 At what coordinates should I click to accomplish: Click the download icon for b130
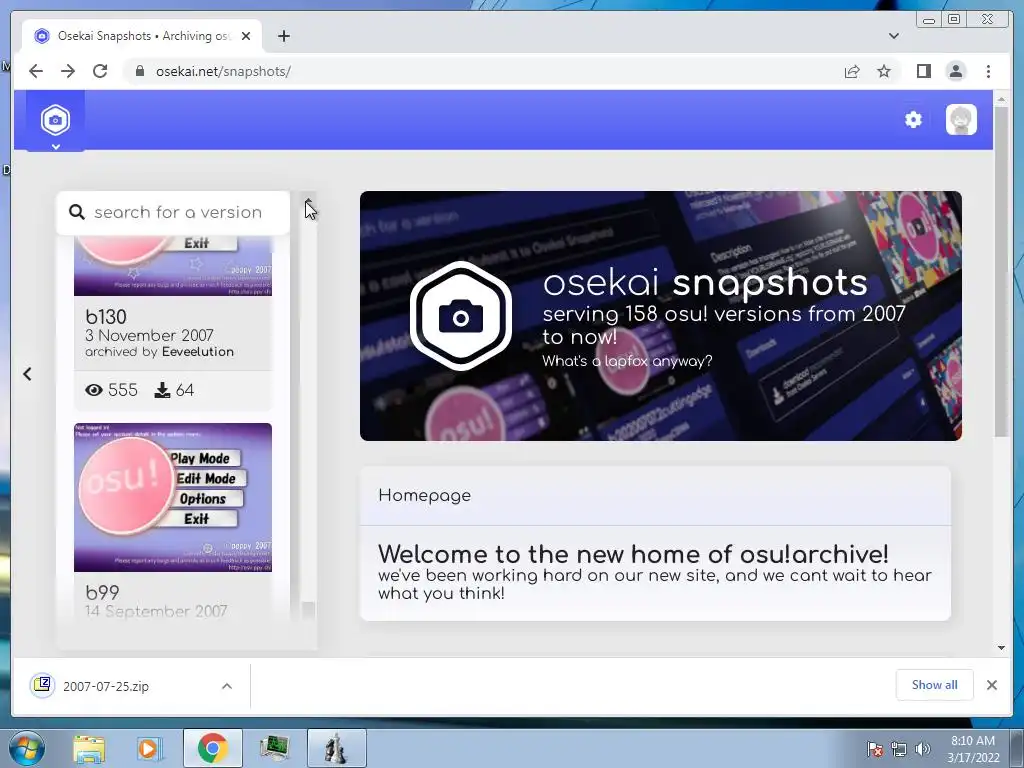(162, 390)
